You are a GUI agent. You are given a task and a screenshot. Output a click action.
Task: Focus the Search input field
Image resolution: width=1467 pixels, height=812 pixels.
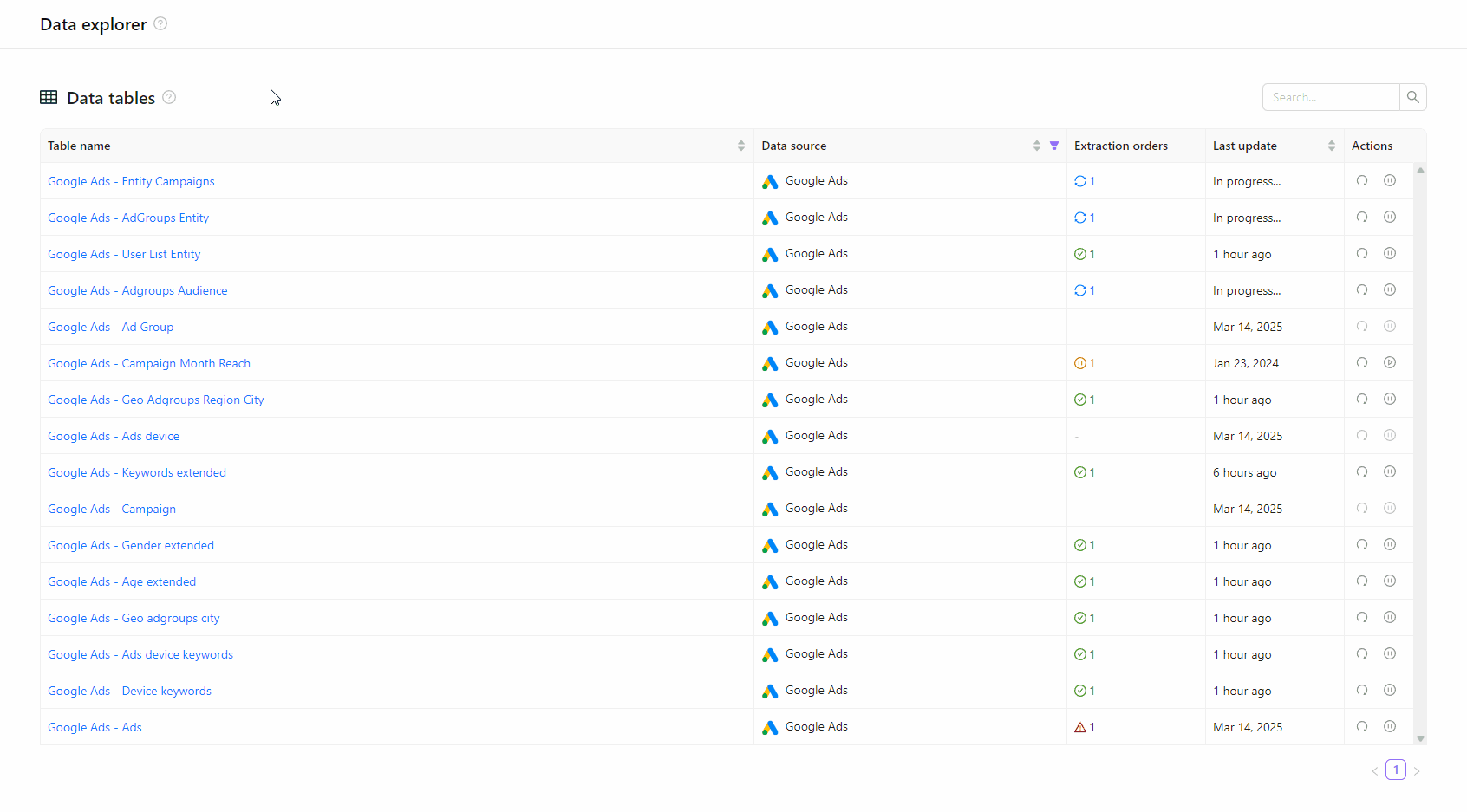(1331, 97)
